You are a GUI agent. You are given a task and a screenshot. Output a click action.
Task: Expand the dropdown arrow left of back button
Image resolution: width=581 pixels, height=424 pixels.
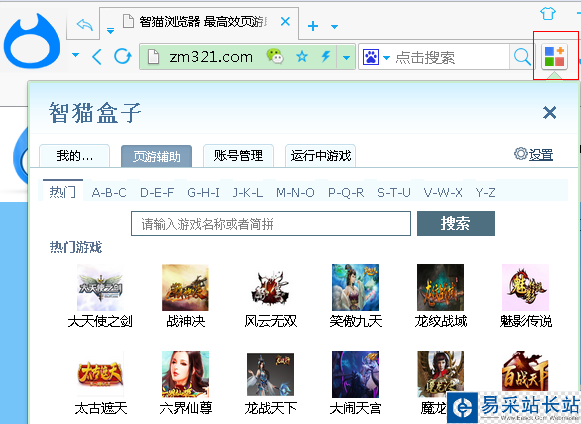pos(76,55)
